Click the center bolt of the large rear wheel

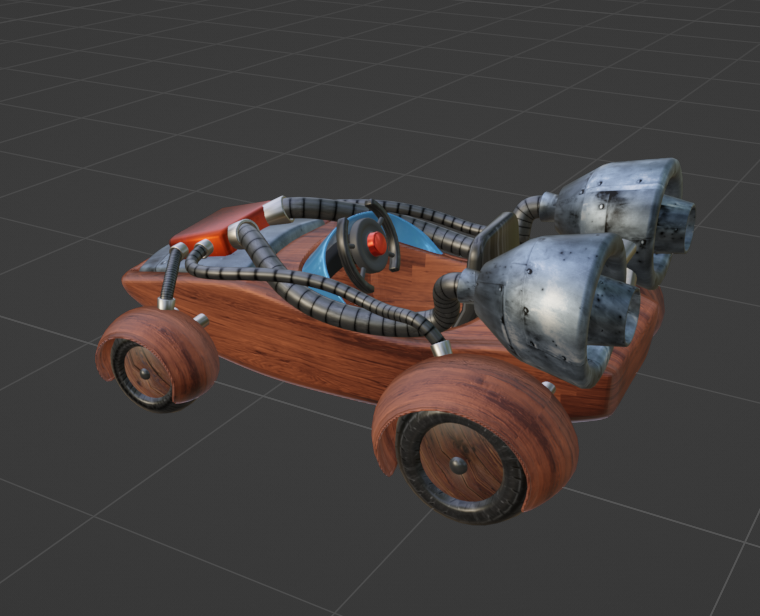click(458, 466)
